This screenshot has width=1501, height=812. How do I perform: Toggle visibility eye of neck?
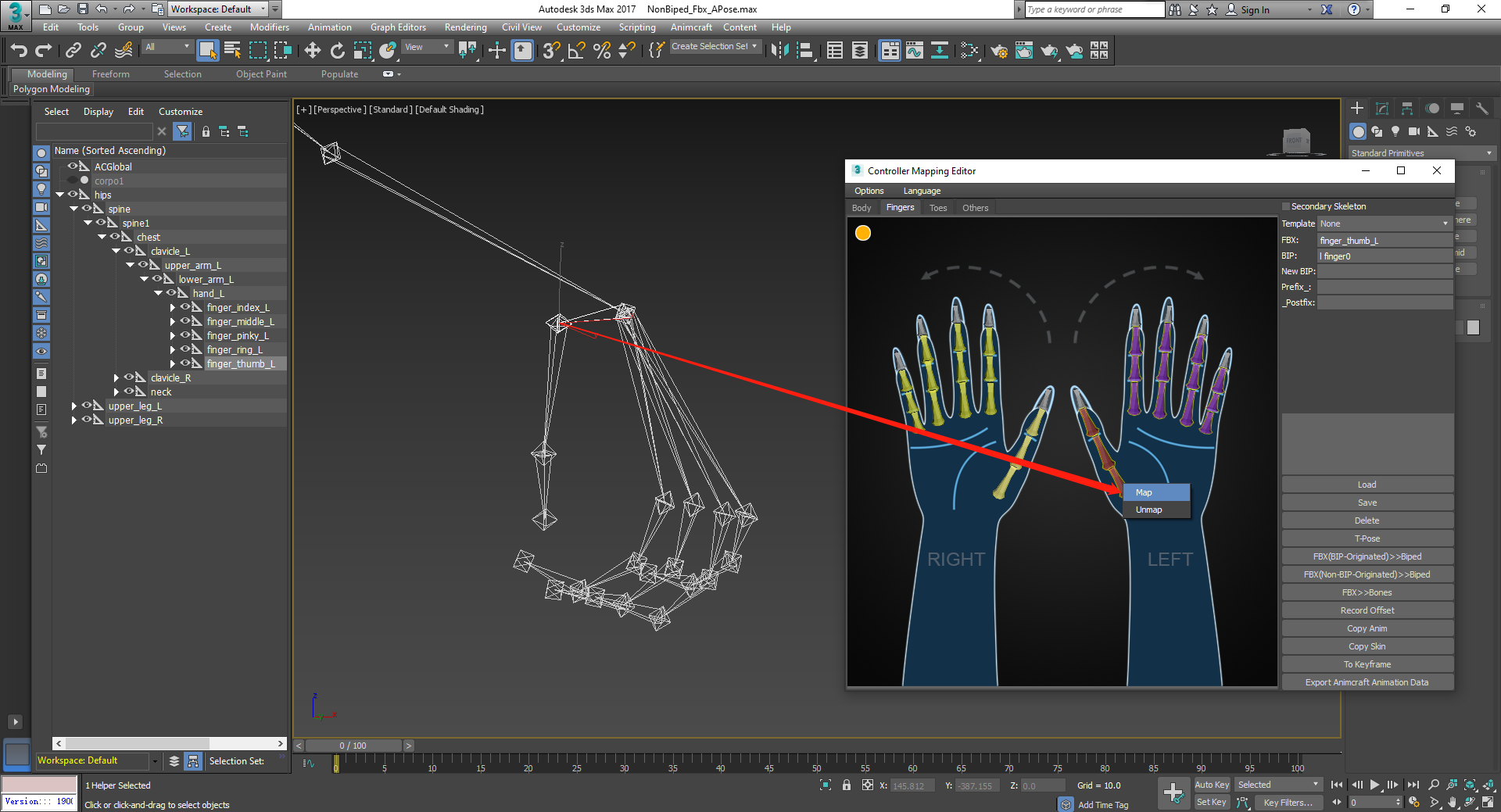tap(128, 392)
